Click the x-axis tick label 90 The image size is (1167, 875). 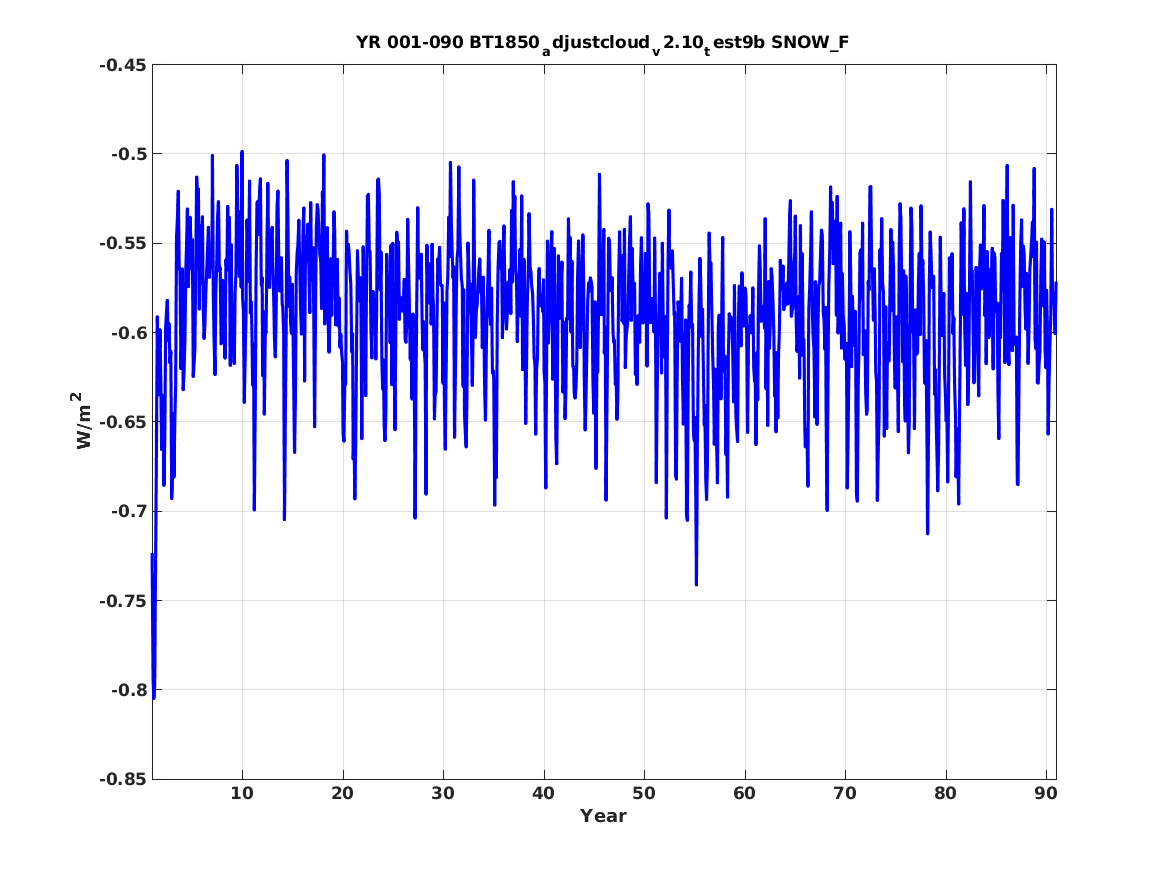pos(1046,794)
